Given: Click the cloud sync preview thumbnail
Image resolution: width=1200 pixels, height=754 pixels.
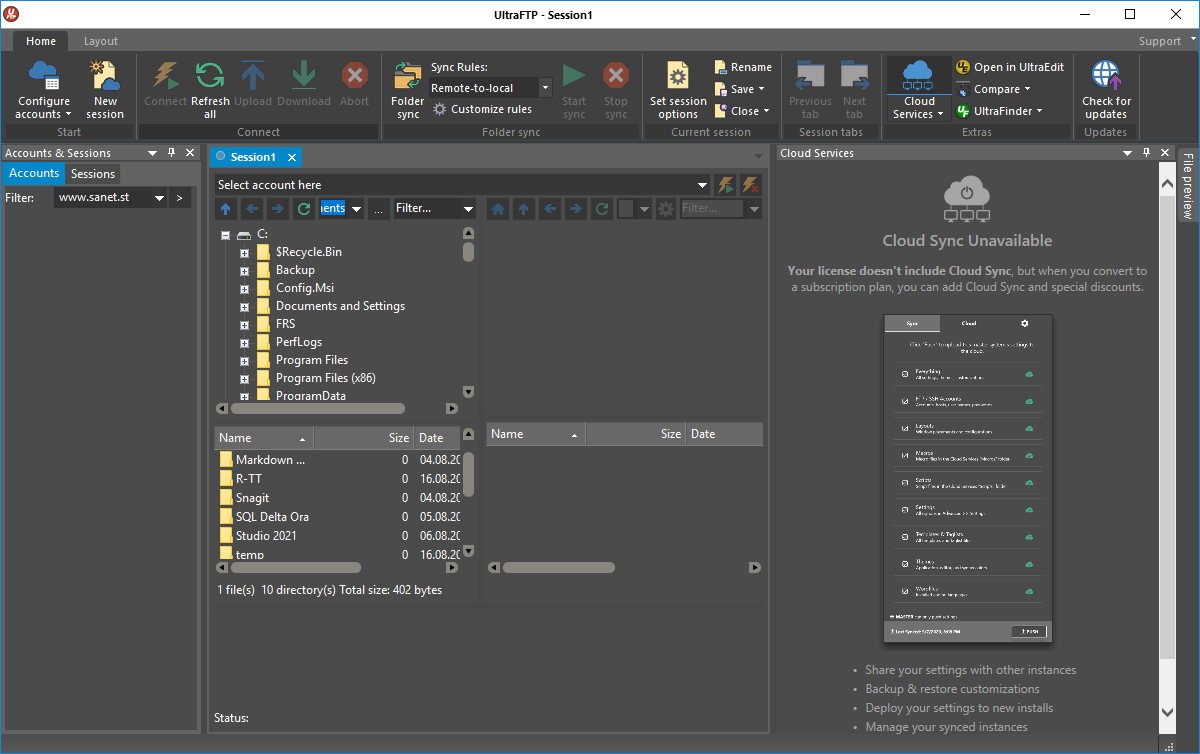Looking at the screenshot, I should [x=967, y=478].
